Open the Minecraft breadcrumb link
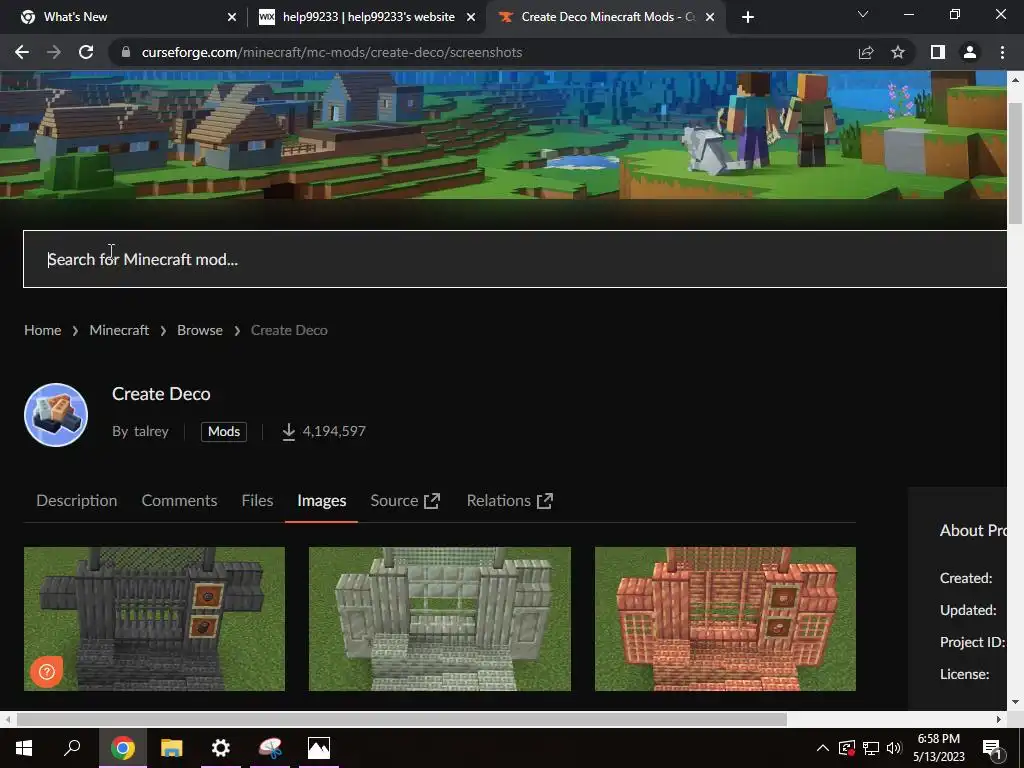The width and height of the screenshot is (1024, 768). (119, 330)
